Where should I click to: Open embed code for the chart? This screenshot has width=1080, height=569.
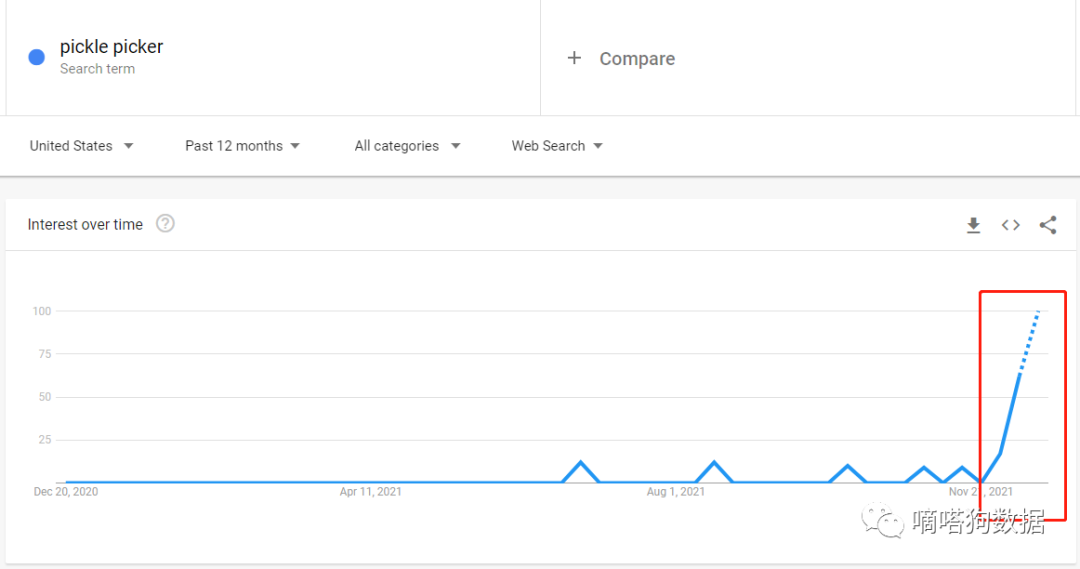1011,225
